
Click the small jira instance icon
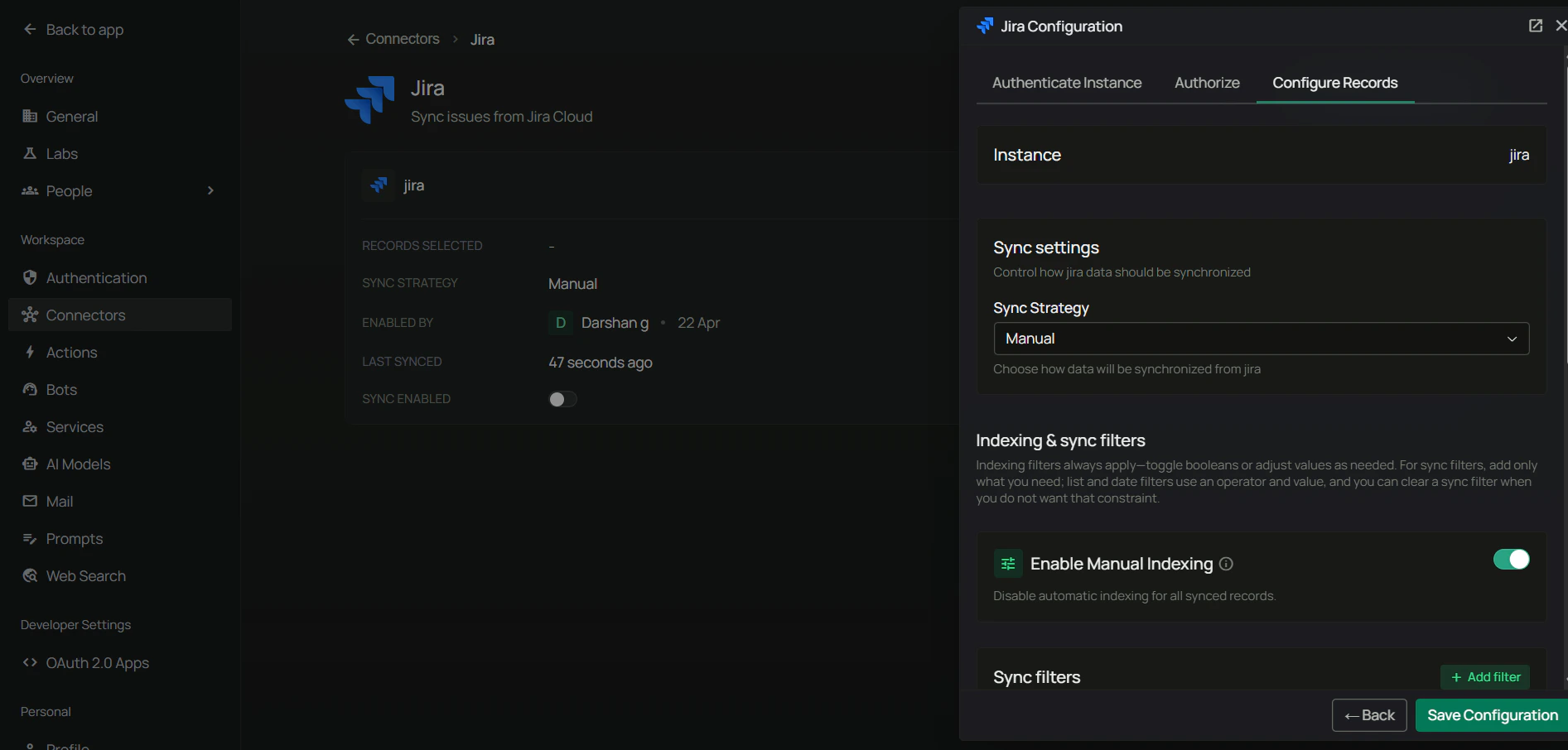(x=379, y=185)
